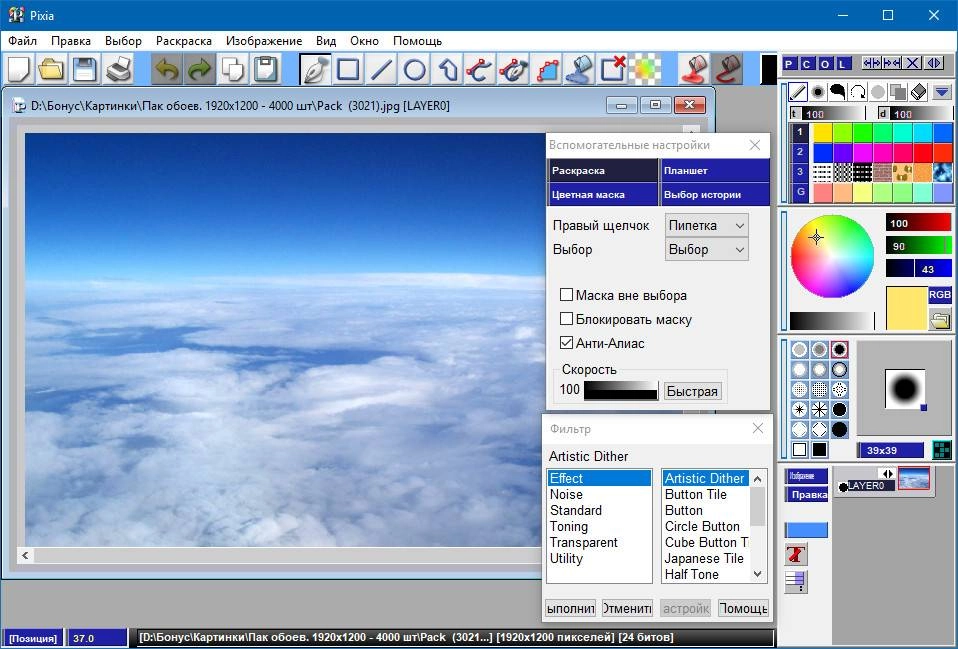The height and width of the screenshot is (649, 958).
Task: Switch to the 'Выбор истории' tab
Action: point(715,194)
